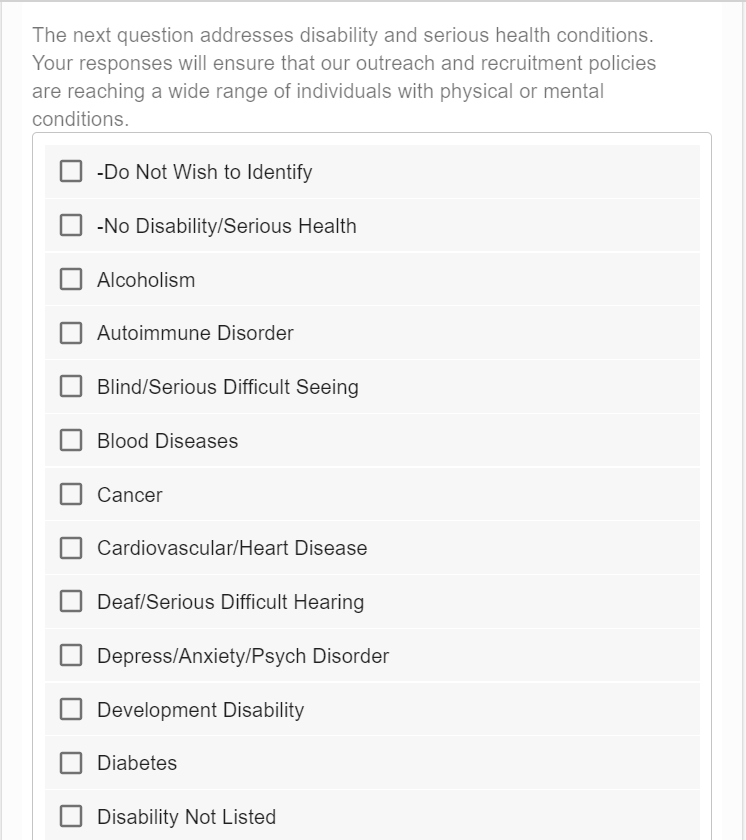The width and height of the screenshot is (746, 840).
Task: Check the Do Not Wish to Identify box
Action: [x=71, y=172]
